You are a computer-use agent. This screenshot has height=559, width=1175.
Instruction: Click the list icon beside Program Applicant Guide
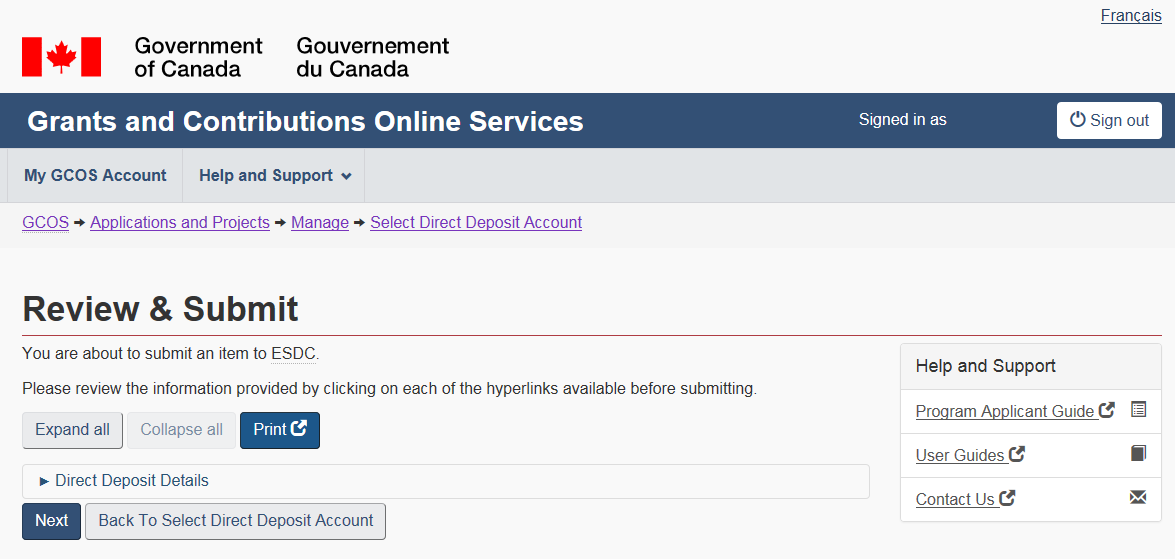coord(1138,409)
